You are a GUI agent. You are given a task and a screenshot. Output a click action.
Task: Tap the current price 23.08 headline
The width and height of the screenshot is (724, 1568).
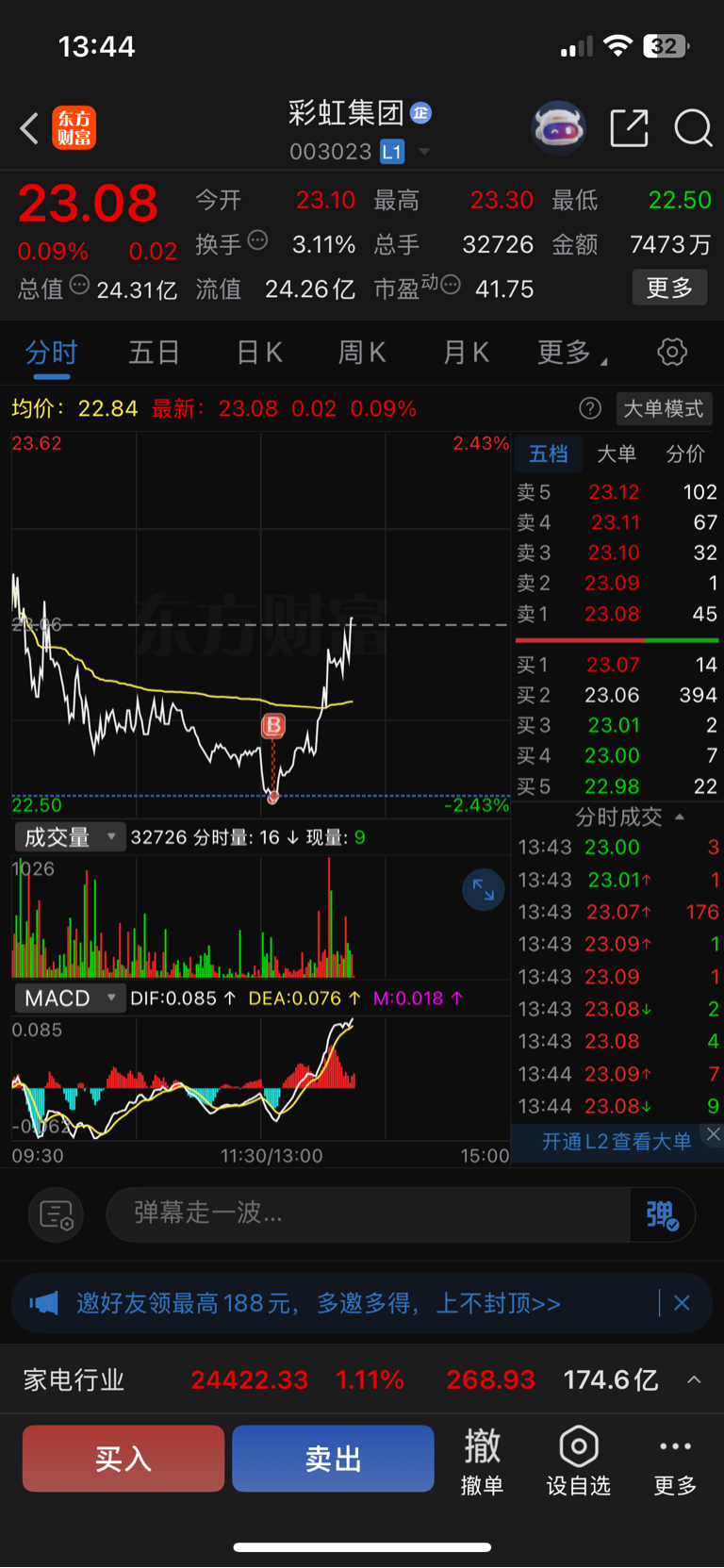point(89,204)
